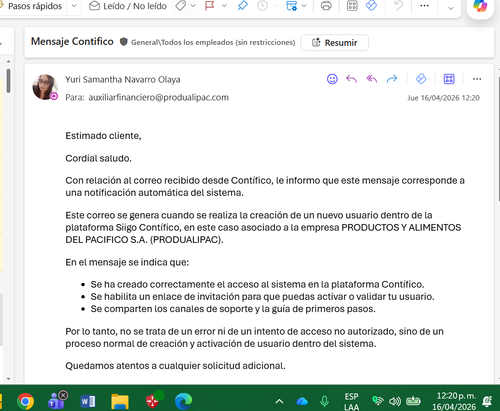This screenshot has width=500, height=411.
Task: Click the rules/move folder gear icon
Action: 292,6
